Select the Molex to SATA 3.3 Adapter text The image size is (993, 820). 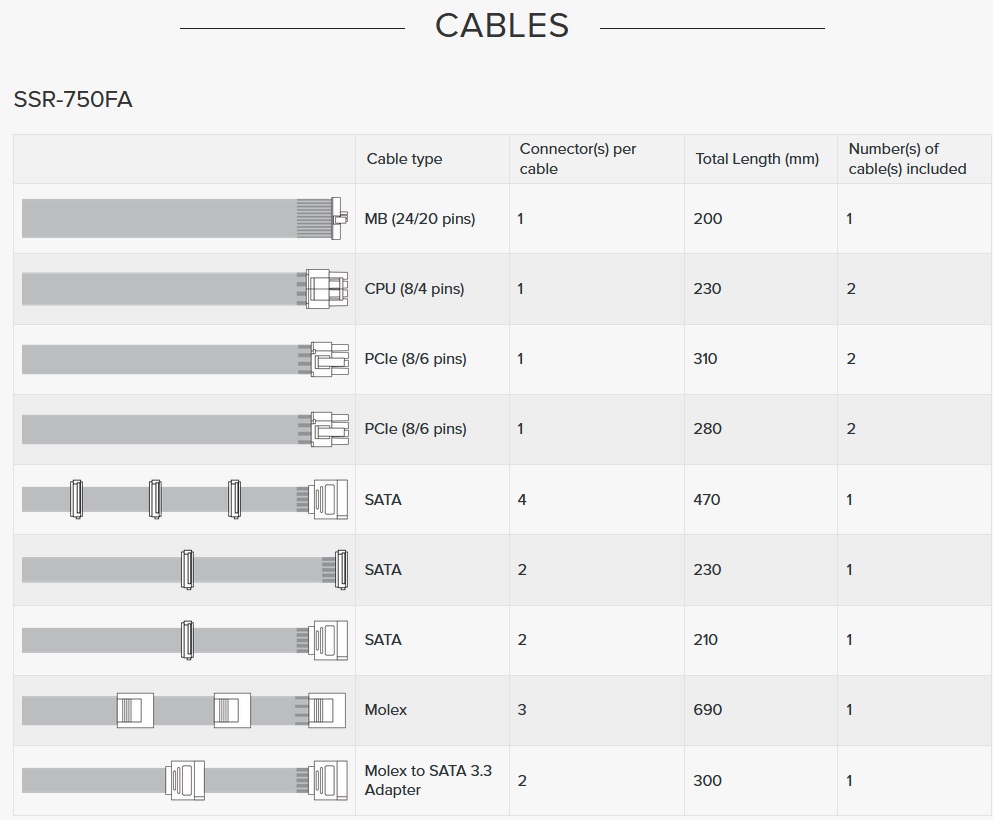428,780
